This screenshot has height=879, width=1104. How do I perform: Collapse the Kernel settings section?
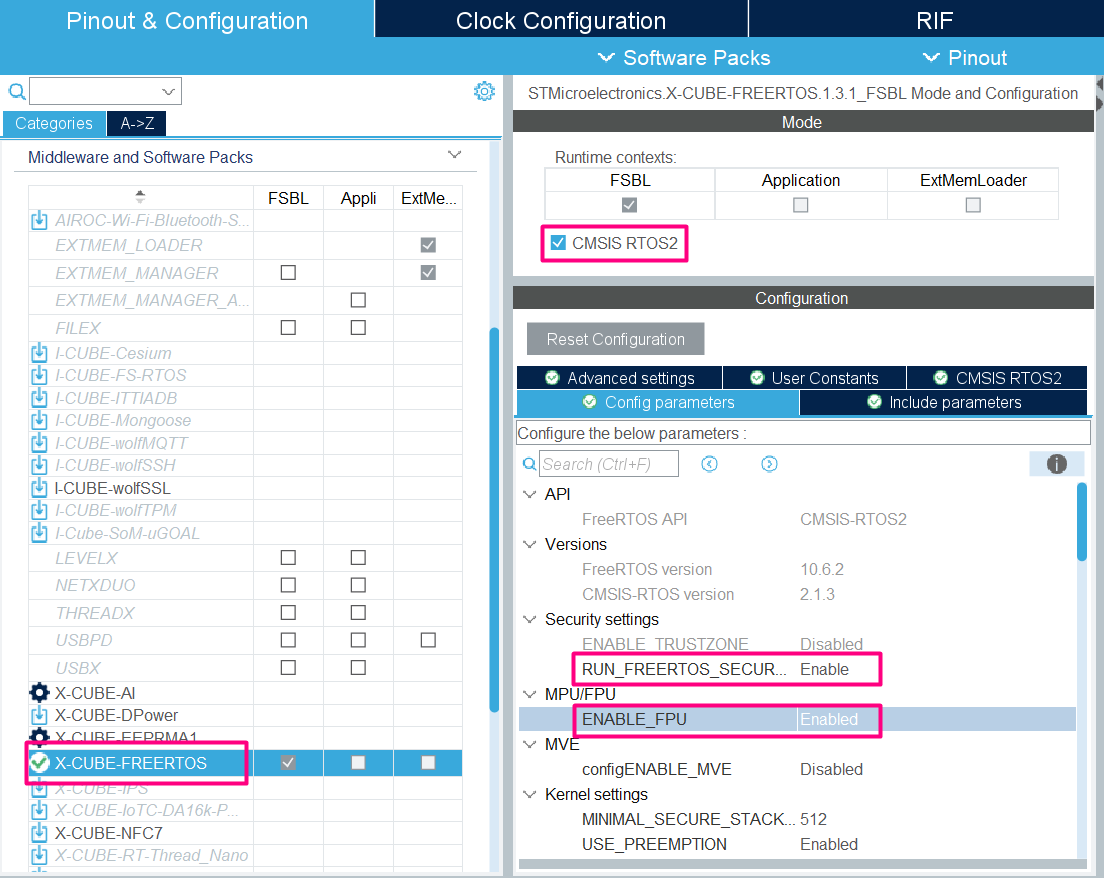pyautogui.click(x=529, y=794)
